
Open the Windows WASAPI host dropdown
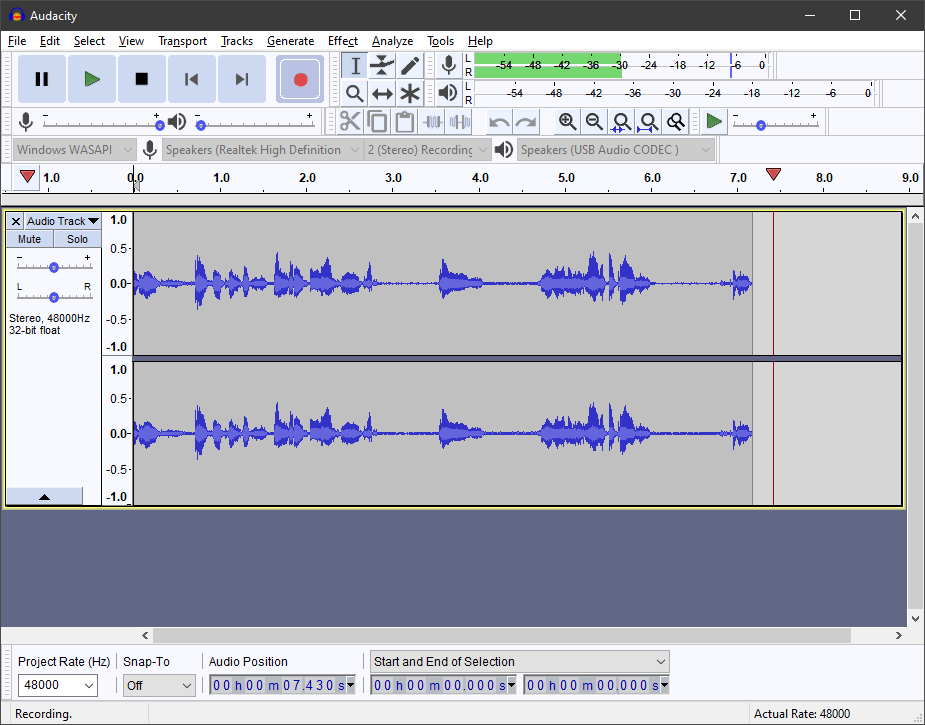click(75, 150)
